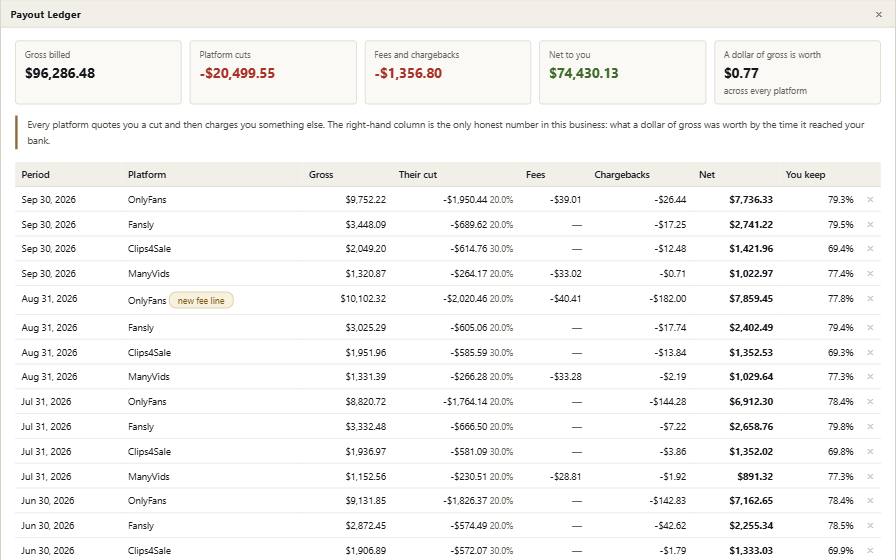
Task: Select the Net to you $74,430.13 card
Action: pyautogui.click(x=622, y=72)
